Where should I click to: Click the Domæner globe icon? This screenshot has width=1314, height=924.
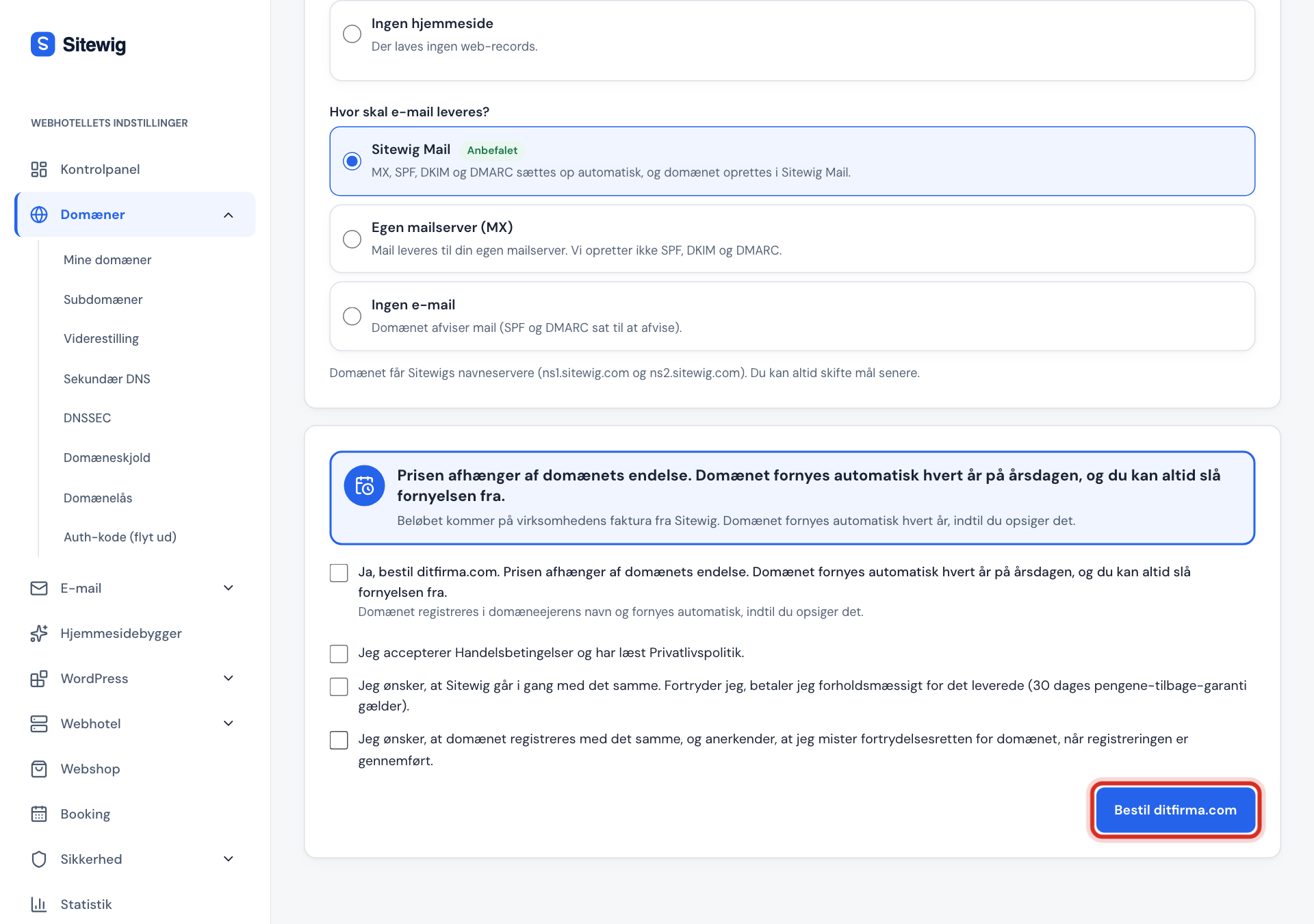(x=39, y=214)
